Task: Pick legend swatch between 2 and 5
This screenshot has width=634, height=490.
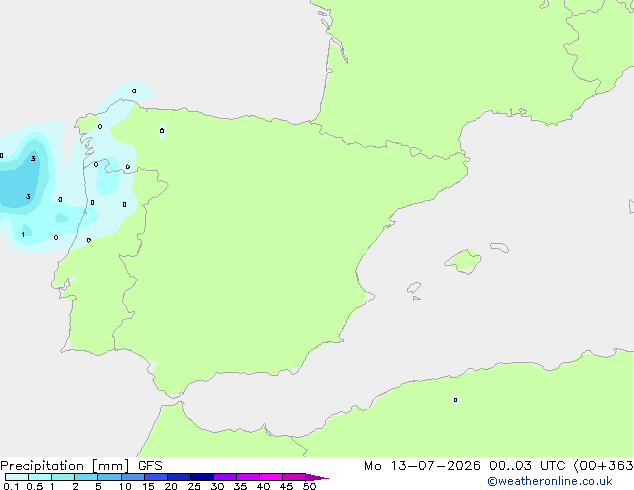Action: pyautogui.click(x=86, y=477)
